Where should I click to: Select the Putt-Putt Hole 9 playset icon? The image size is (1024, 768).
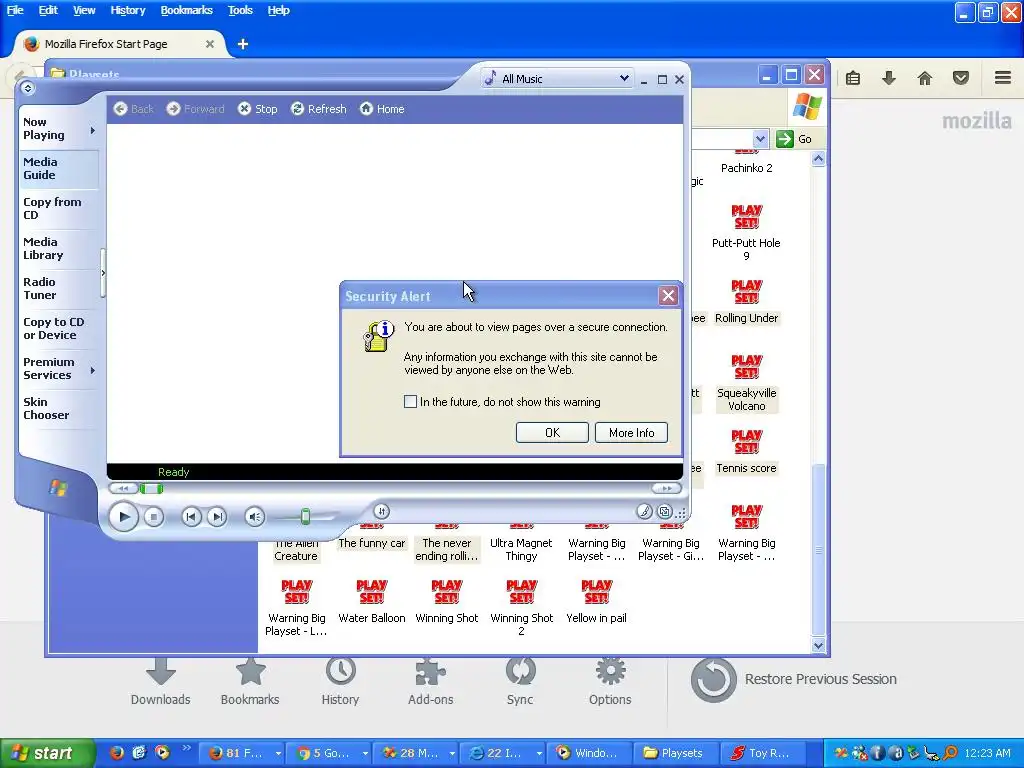pyautogui.click(x=746, y=217)
